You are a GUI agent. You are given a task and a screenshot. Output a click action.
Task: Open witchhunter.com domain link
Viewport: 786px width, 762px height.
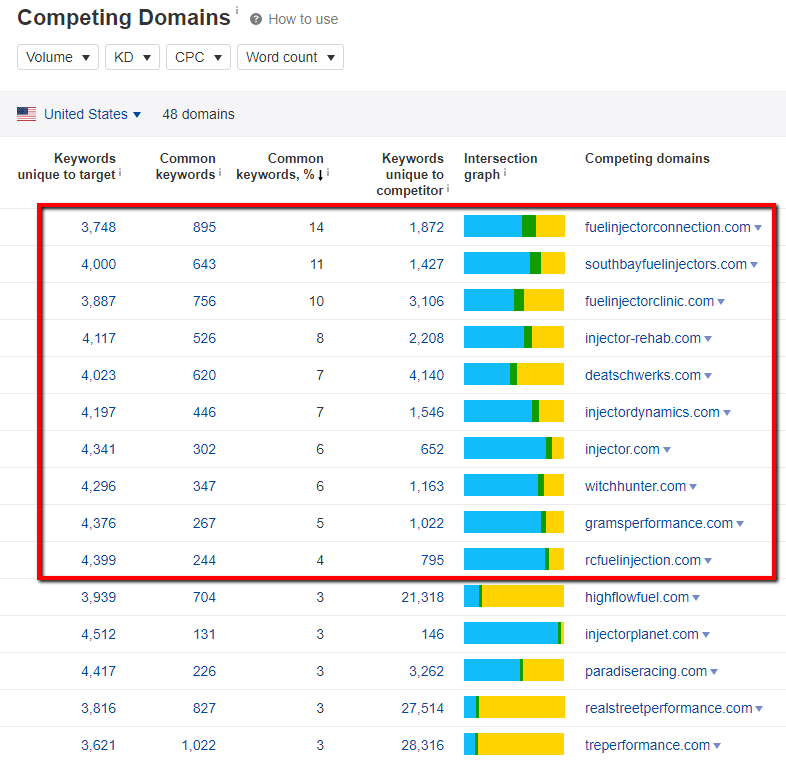tap(635, 486)
